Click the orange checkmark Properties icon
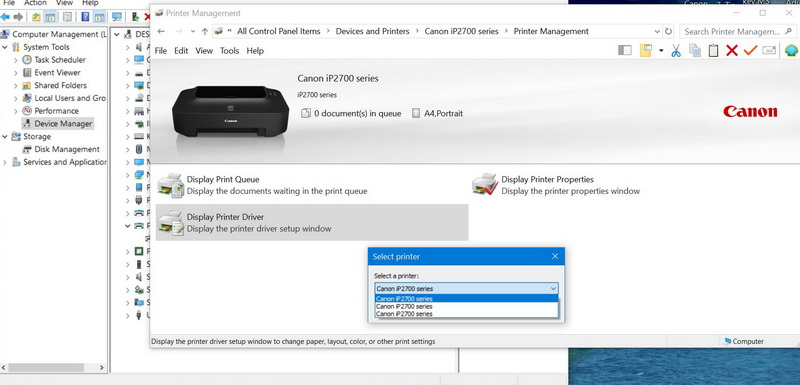Viewport: 800px width, 385px height. [750, 50]
